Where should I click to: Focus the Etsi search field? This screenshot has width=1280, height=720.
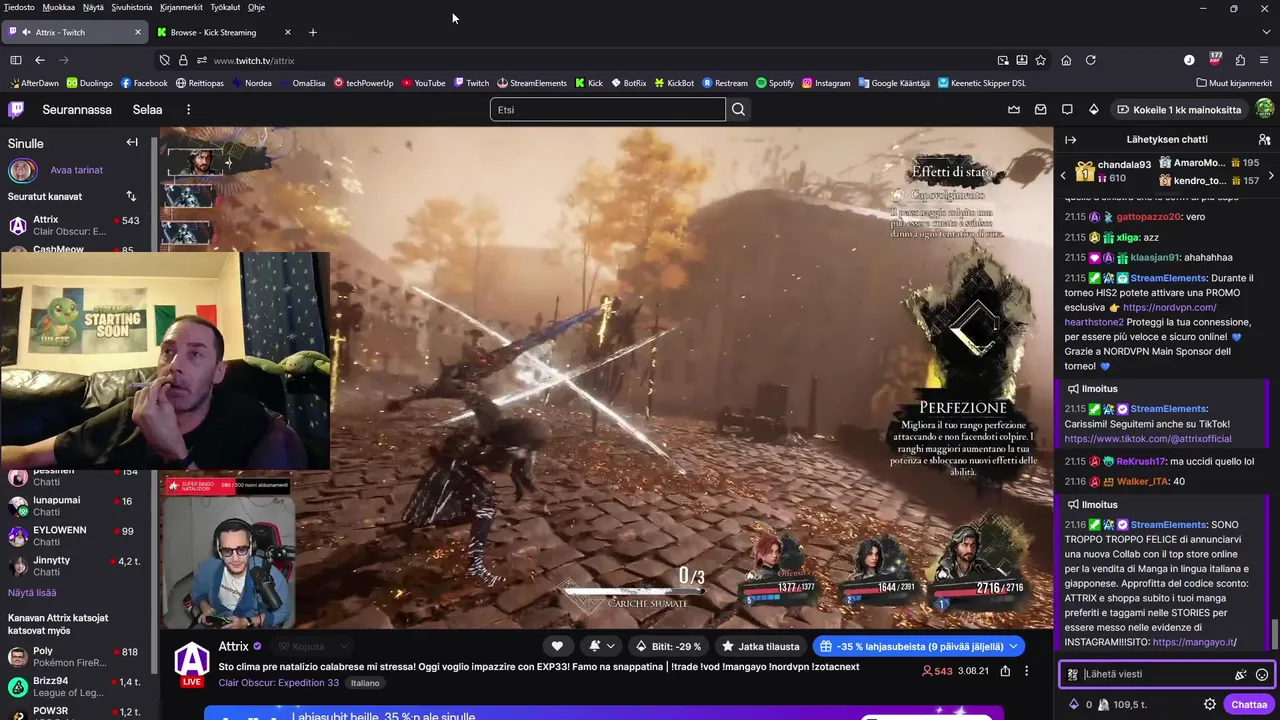(x=608, y=109)
